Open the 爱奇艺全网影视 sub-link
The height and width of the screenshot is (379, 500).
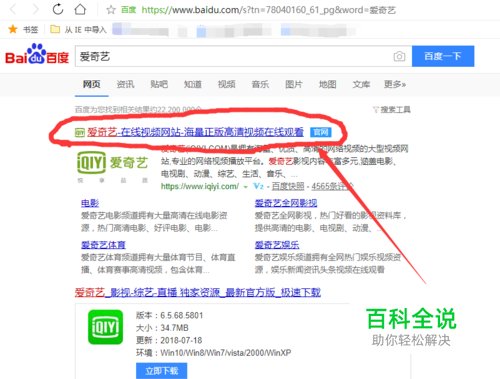[286, 203]
